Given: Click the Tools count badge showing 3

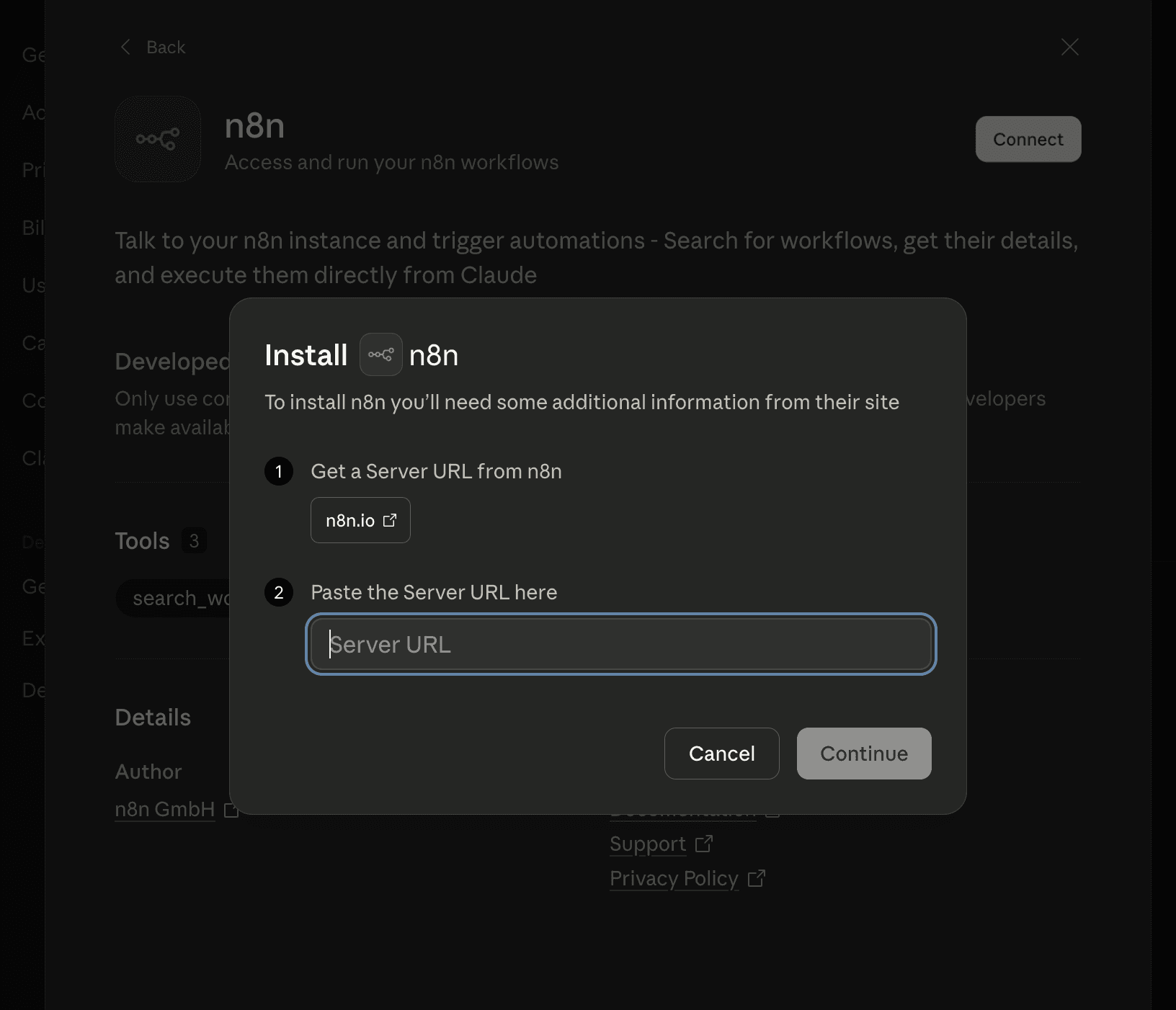Looking at the screenshot, I should pos(194,540).
